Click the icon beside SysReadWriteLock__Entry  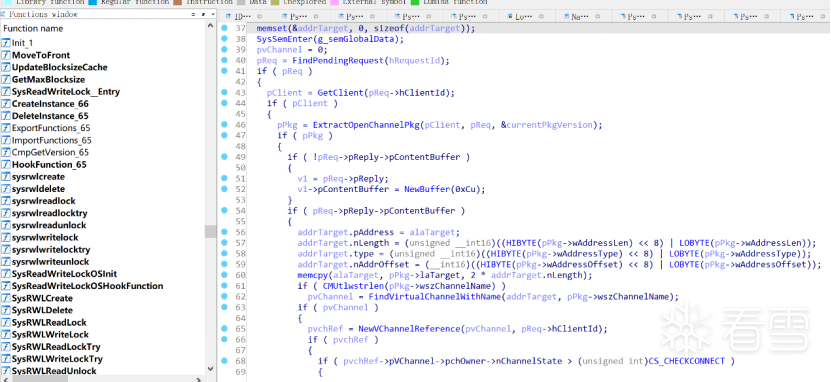pyautogui.click(x=6, y=92)
